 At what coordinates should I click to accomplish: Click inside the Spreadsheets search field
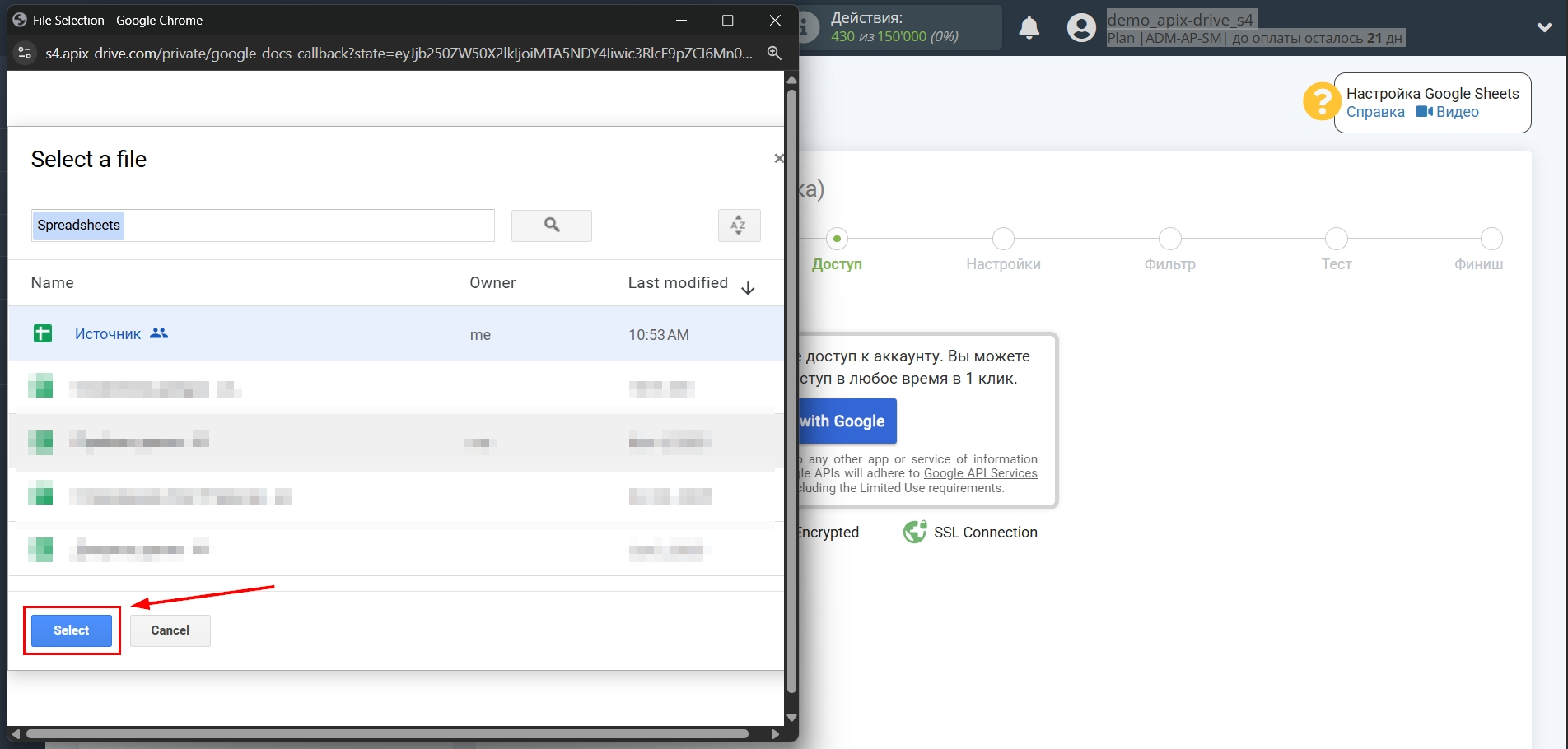pyautogui.click(x=263, y=225)
